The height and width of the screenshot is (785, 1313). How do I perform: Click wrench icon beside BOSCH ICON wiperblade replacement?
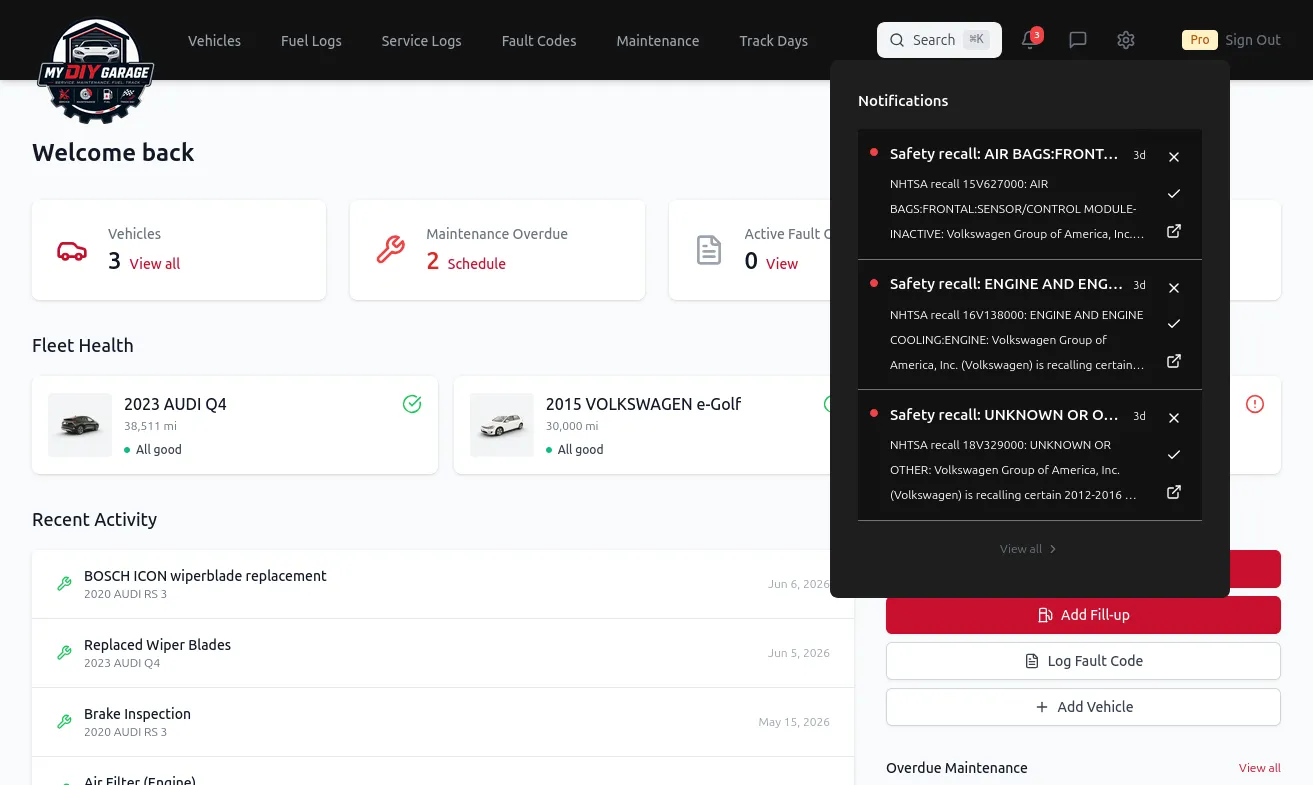pyautogui.click(x=64, y=584)
